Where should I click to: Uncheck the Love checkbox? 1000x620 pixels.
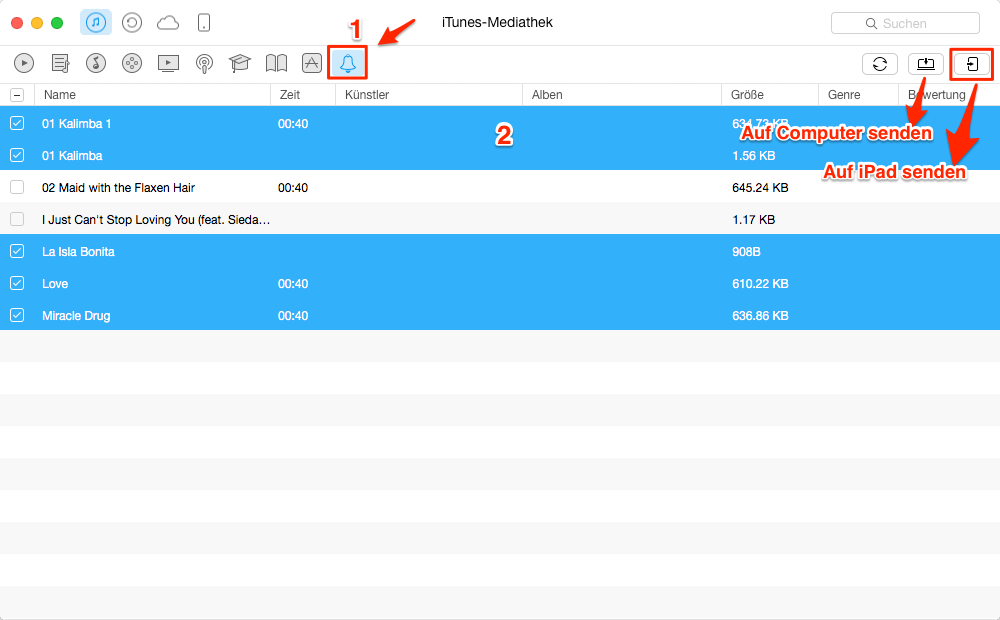tap(17, 283)
